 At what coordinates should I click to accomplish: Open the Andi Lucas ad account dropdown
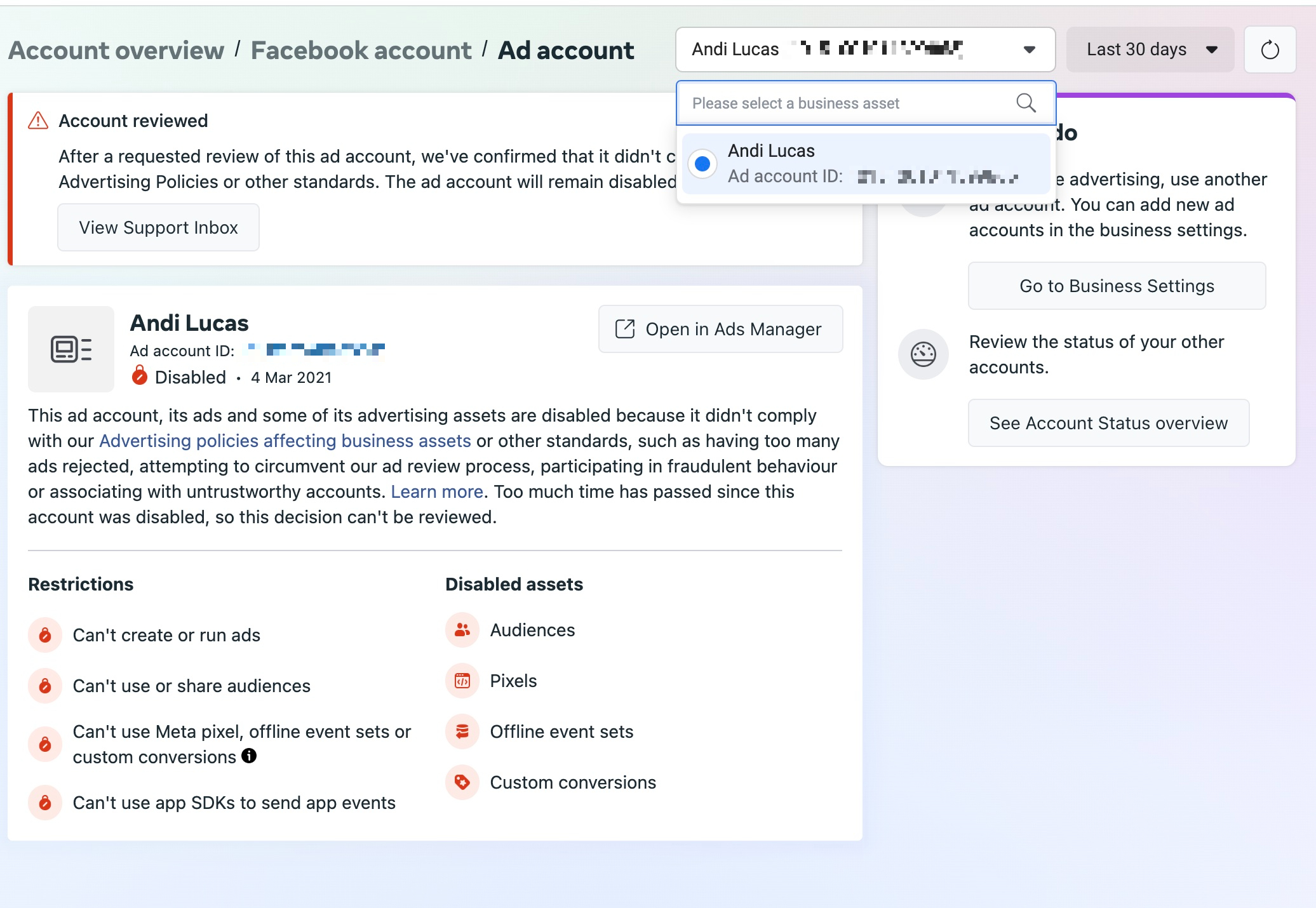click(865, 50)
